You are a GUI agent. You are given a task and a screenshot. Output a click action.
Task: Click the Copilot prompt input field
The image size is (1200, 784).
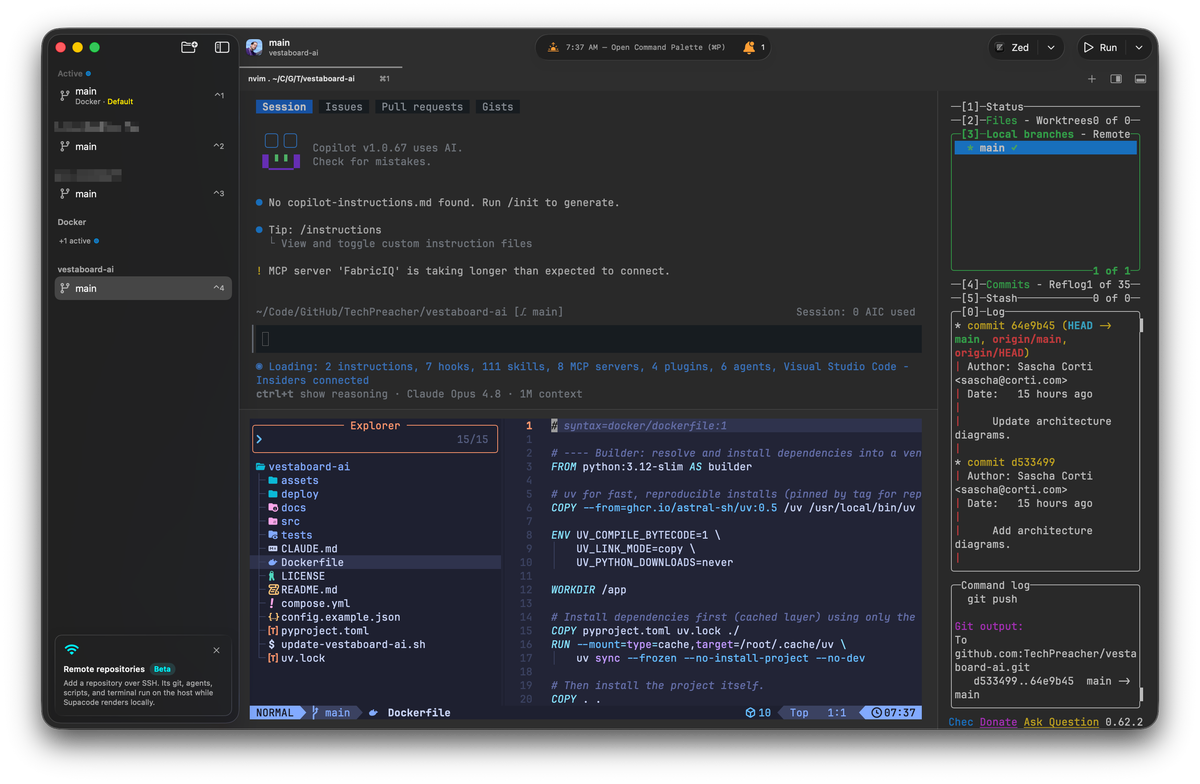pos(587,339)
